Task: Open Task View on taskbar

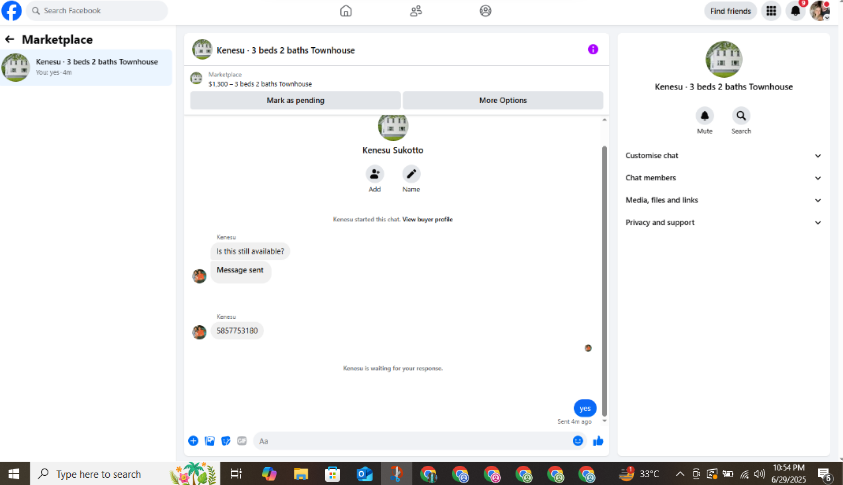Action: (236, 474)
